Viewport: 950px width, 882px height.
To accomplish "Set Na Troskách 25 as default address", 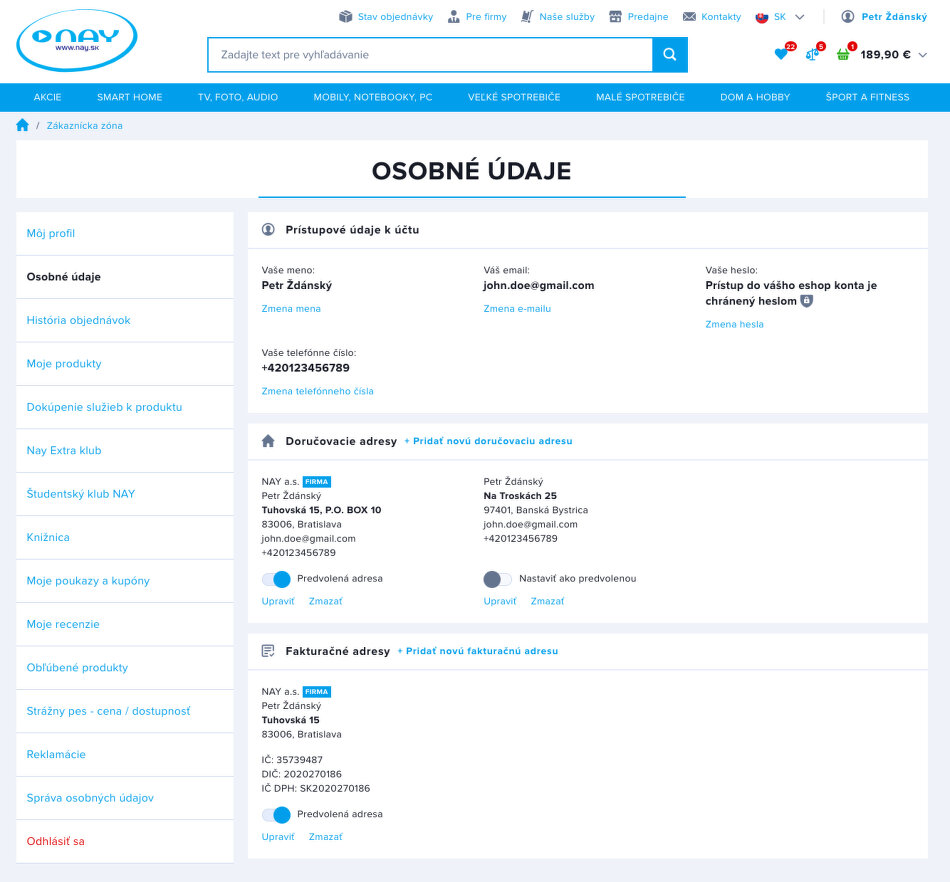I will [497, 579].
